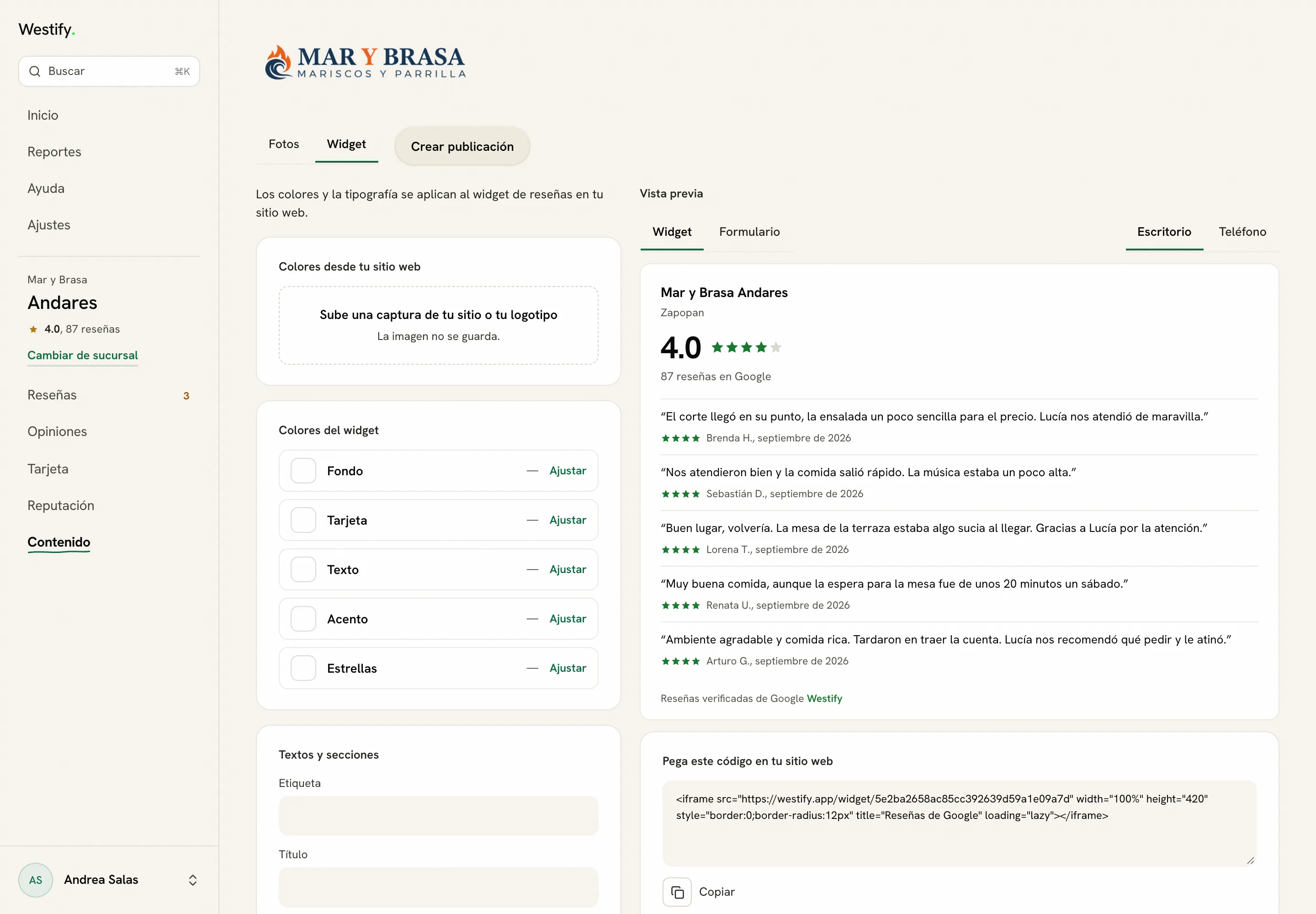Open the Acento color swatch
Screen dimensions: 1316x914
[x=303, y=618]
